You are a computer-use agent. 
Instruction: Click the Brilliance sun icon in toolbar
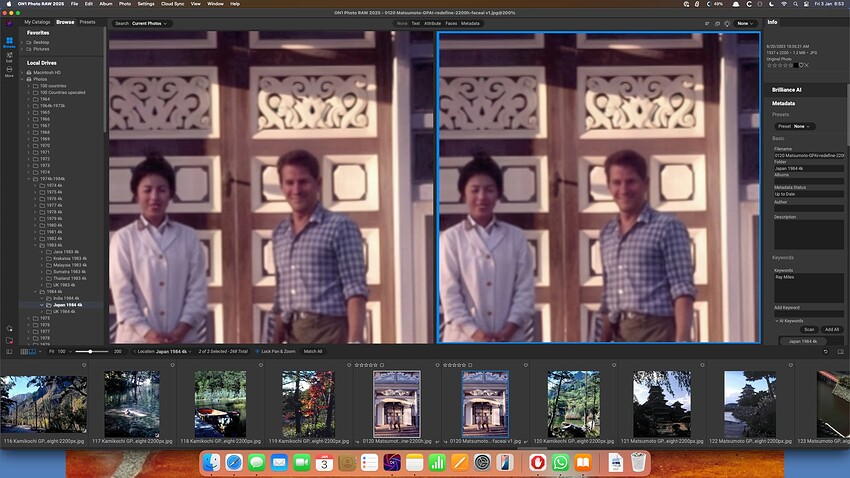tap(727, 23)
